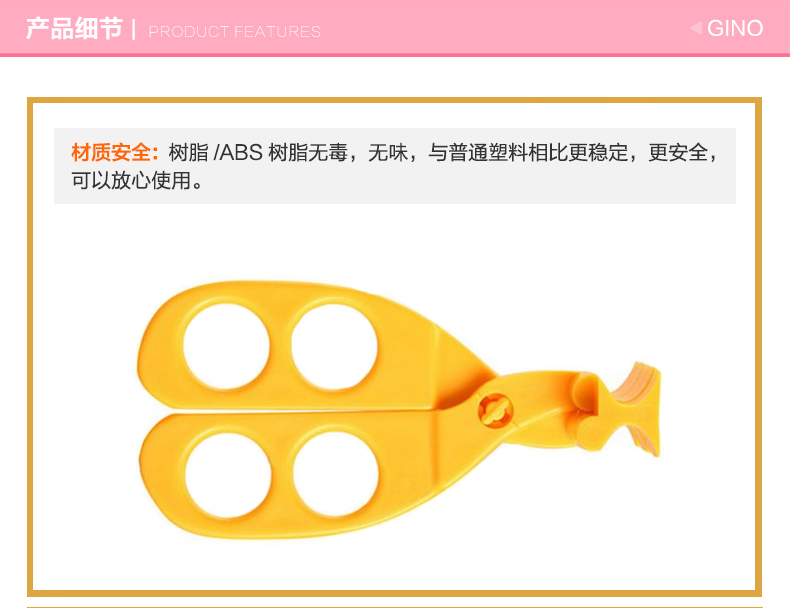The width and height of the screenshot is (790, 608).
Task: Click the bottom-right finger hole of scissors
Action: pyautogui.click(x=336, y=475)
